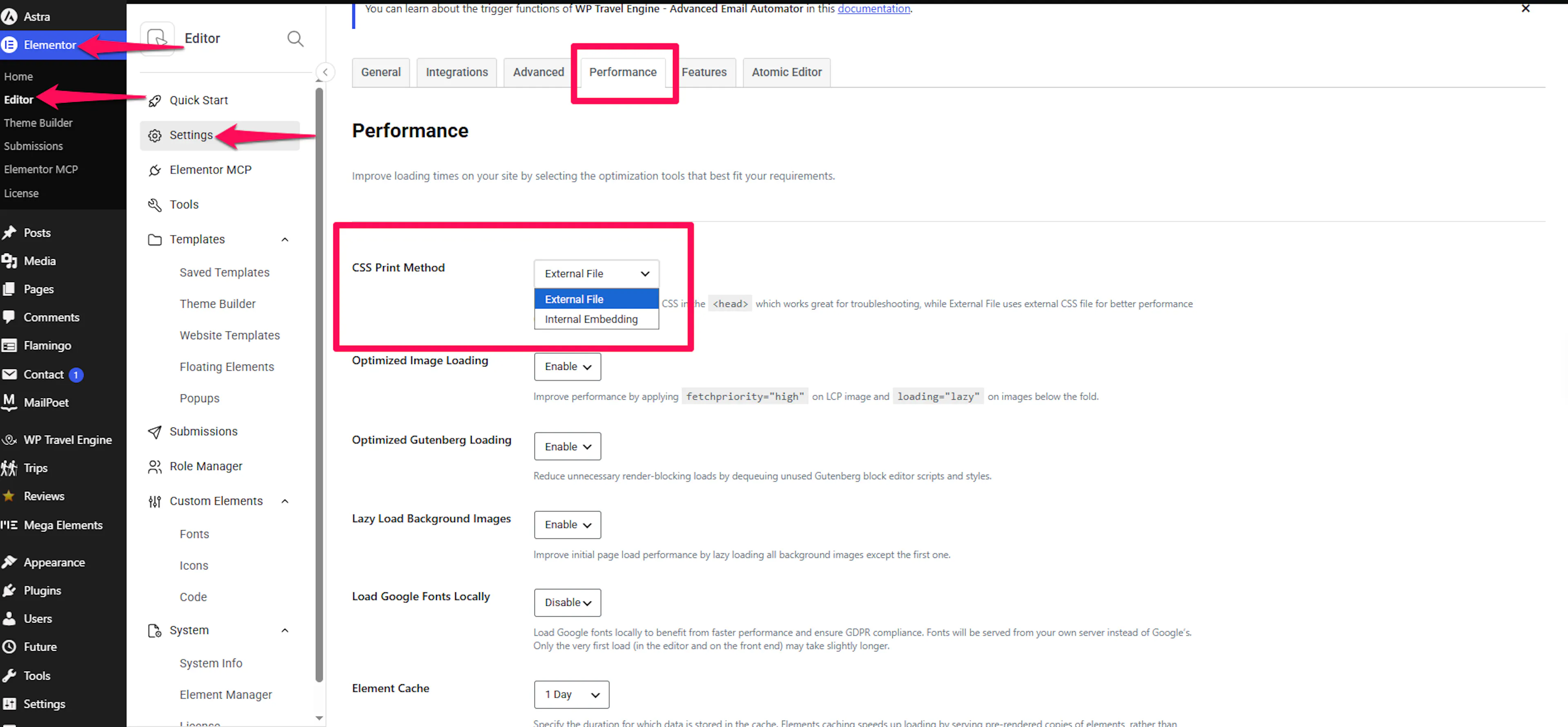Image resolution: width=1568 pixels, height=727 pixels.
Task: Click the Appearance paintbrush icon
Action: click(9, 562)
